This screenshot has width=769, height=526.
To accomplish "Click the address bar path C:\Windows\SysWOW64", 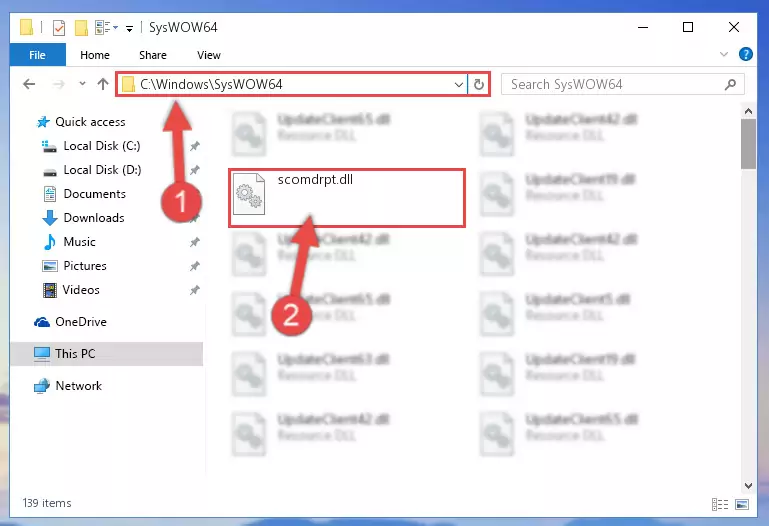I will (x=211, y=84).
